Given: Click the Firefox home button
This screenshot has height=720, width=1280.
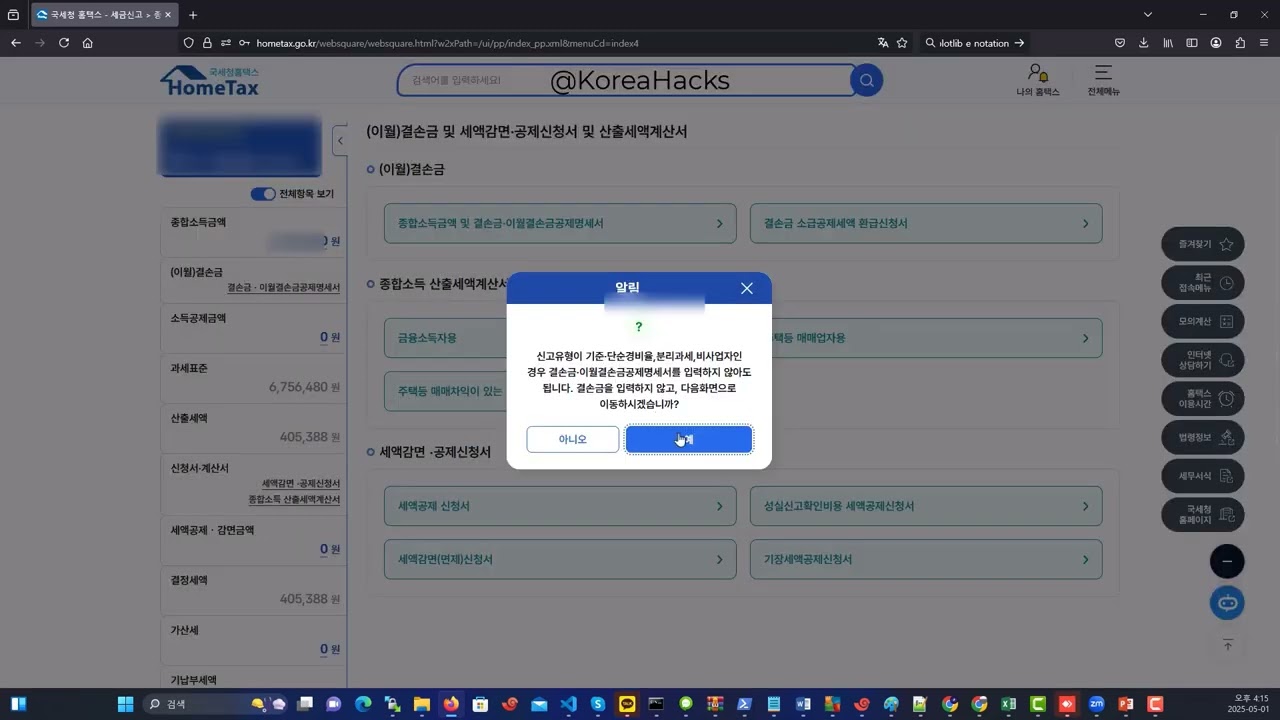Looking at the screenshot, I should coord(88,43).
